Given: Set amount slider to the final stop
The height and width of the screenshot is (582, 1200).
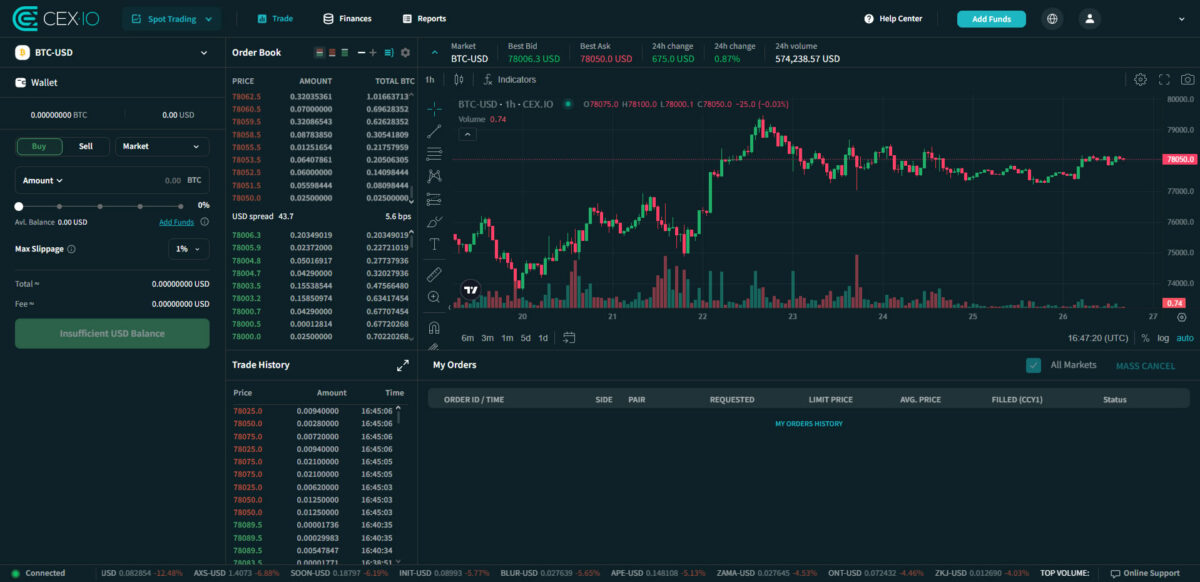Looking at the screenshot, I should 179,205.
